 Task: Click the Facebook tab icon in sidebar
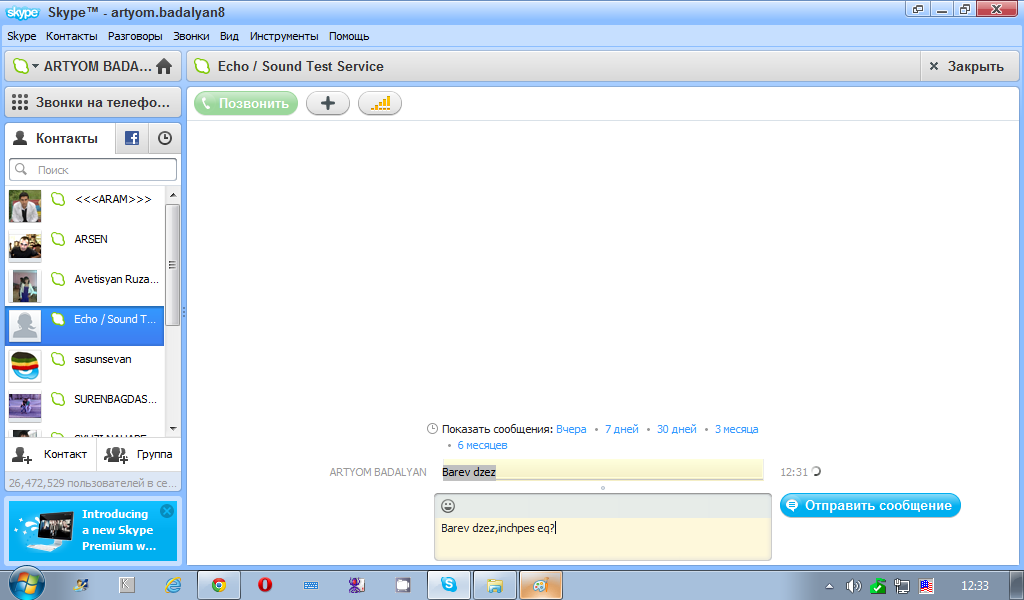click(132, 138)
